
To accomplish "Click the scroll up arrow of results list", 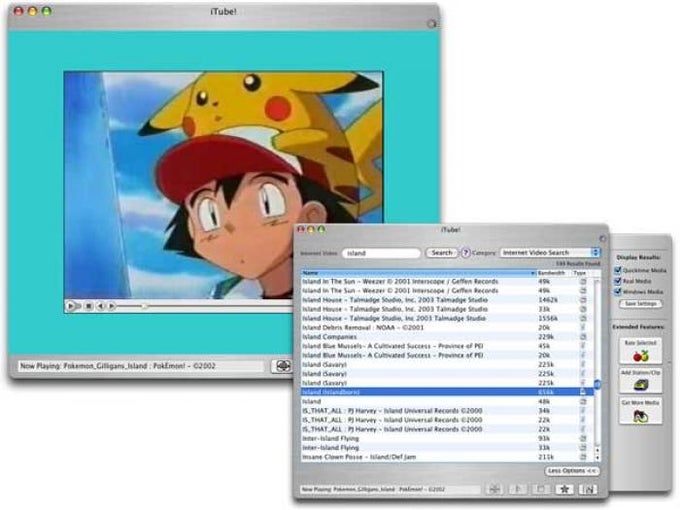I will 597,451.
